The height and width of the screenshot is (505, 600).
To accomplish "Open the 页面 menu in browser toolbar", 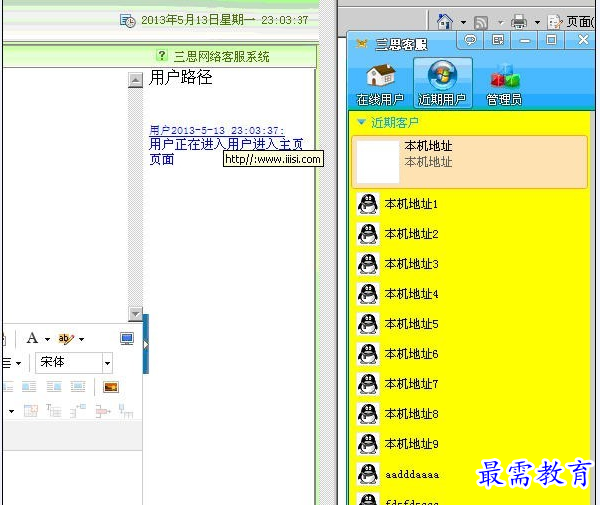I will click(571, 22).
